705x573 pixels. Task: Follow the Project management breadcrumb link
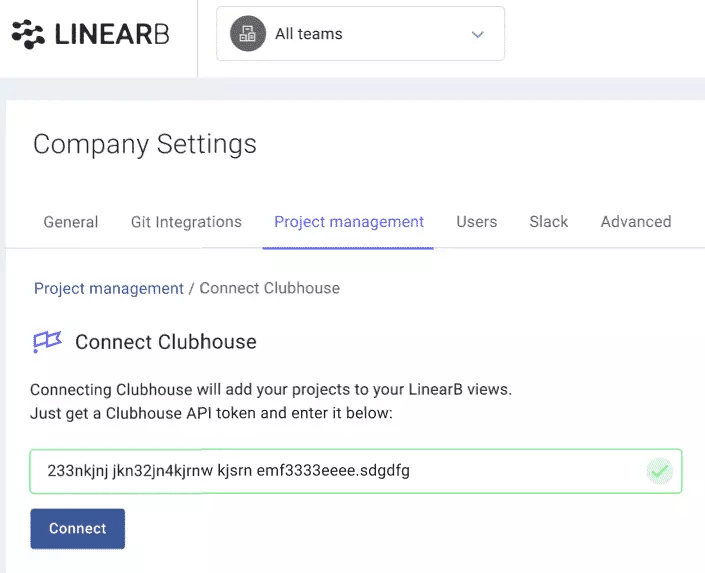tap(109, 288)
